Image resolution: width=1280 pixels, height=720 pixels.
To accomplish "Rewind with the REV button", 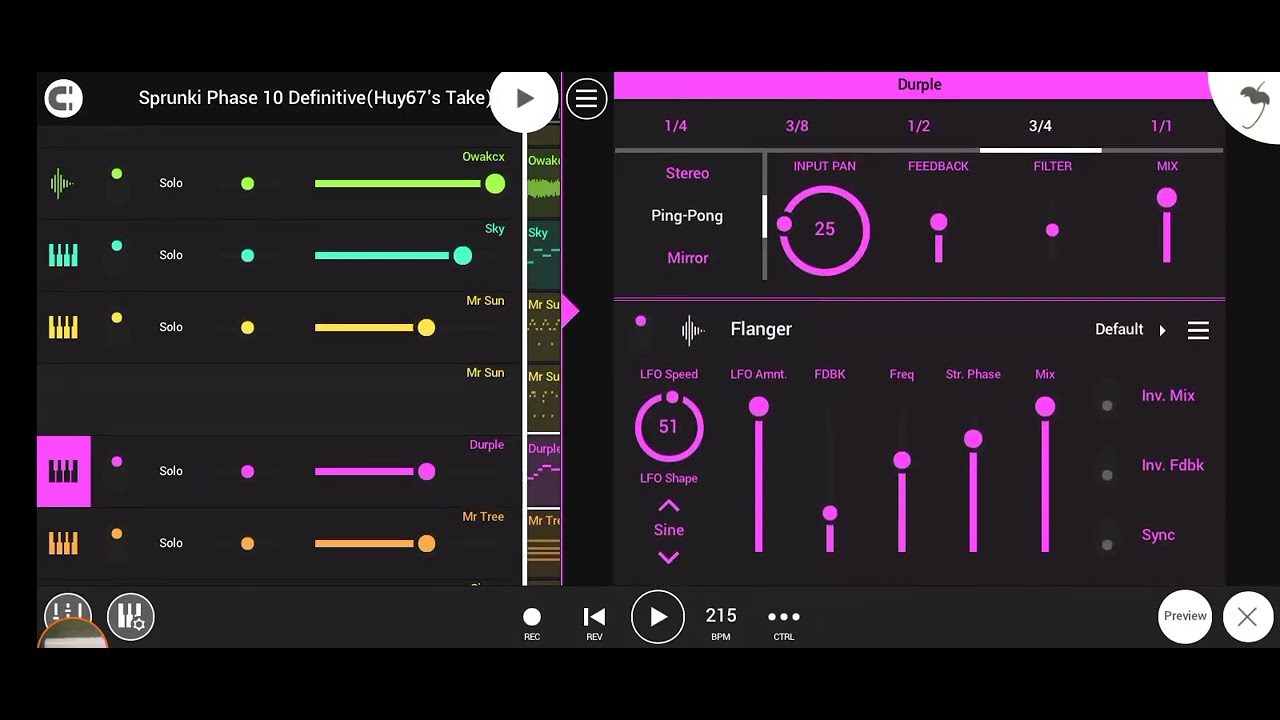I will pyautogui.click(x=594, y=622).
